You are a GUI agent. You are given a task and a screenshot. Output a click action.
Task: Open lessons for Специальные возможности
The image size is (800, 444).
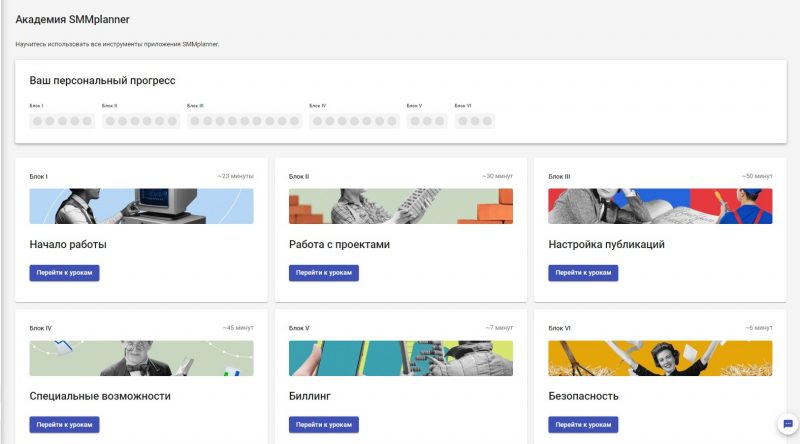(x=64, y=425)
